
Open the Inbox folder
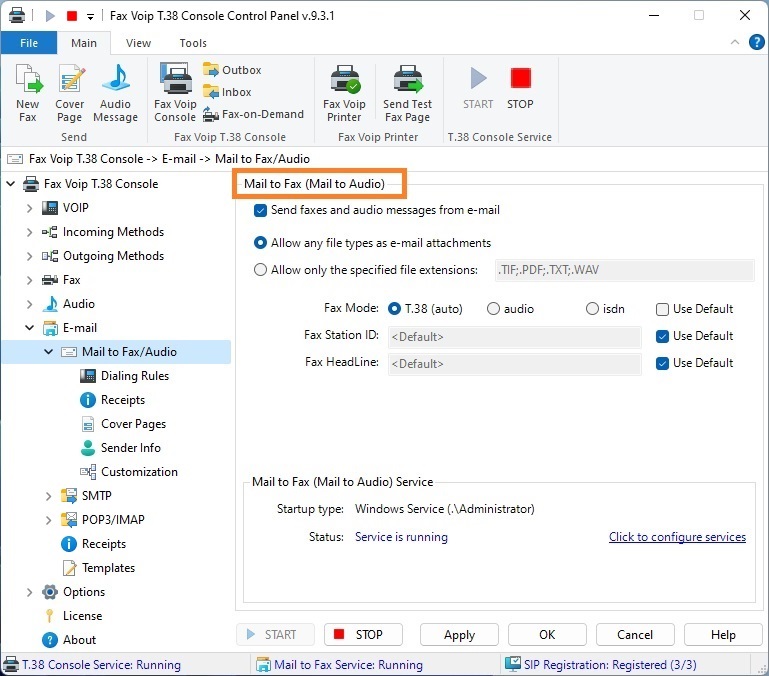(227, 92)
